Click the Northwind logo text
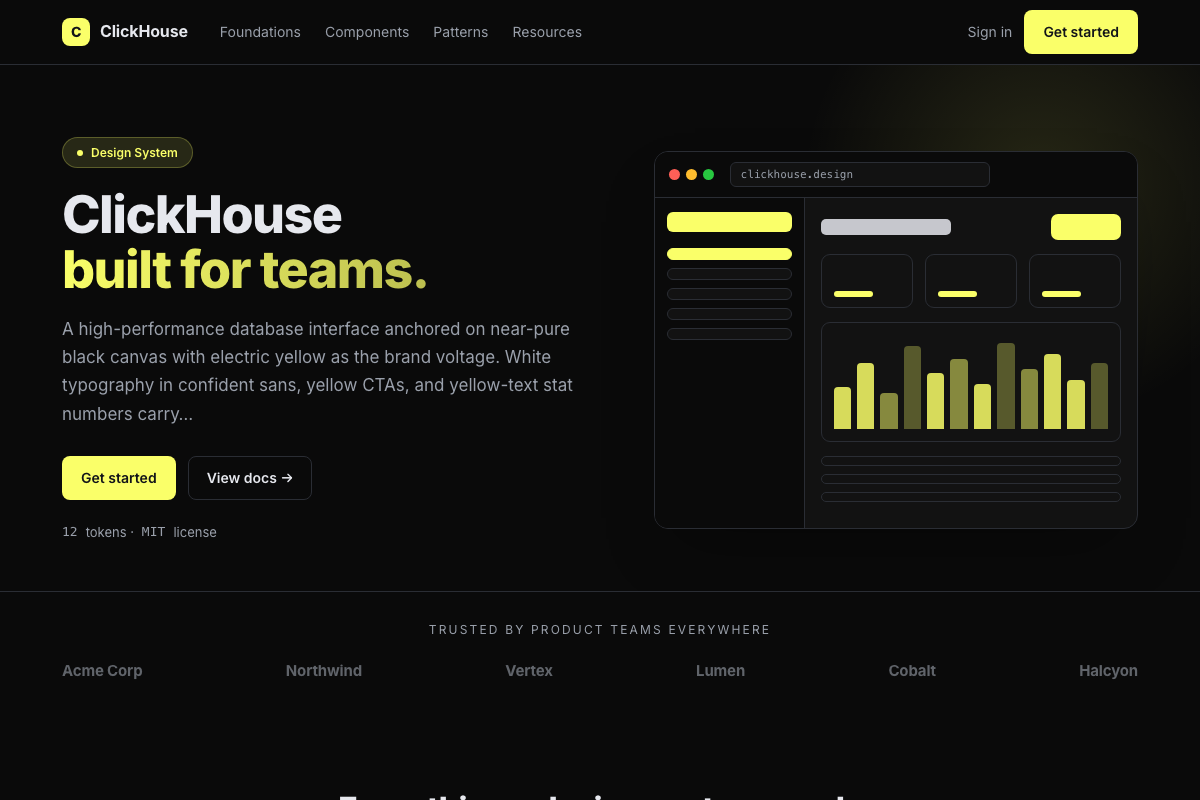 point(324,671)
